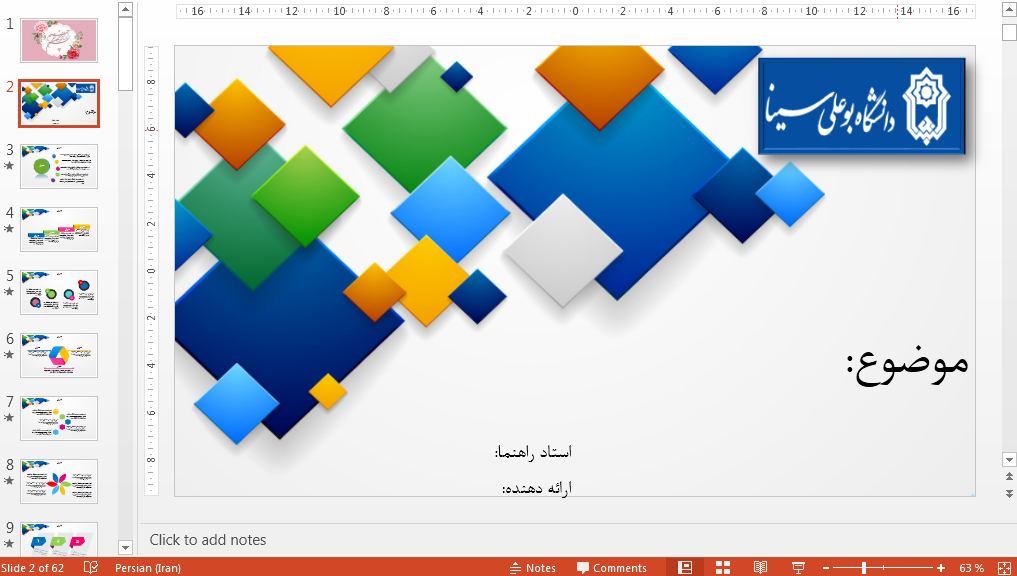This screenshot has width=1017, height=576.
Task: Click the spell check icon in status bar
Action: click(x=91, y=568)
